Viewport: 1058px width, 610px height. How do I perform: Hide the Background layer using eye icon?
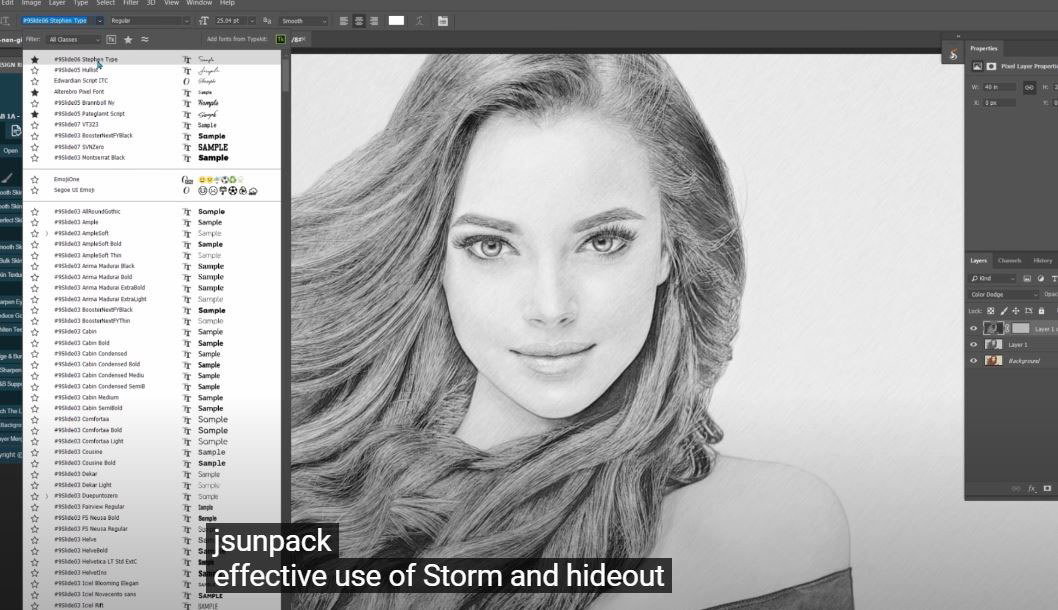[x=974, y=361]
